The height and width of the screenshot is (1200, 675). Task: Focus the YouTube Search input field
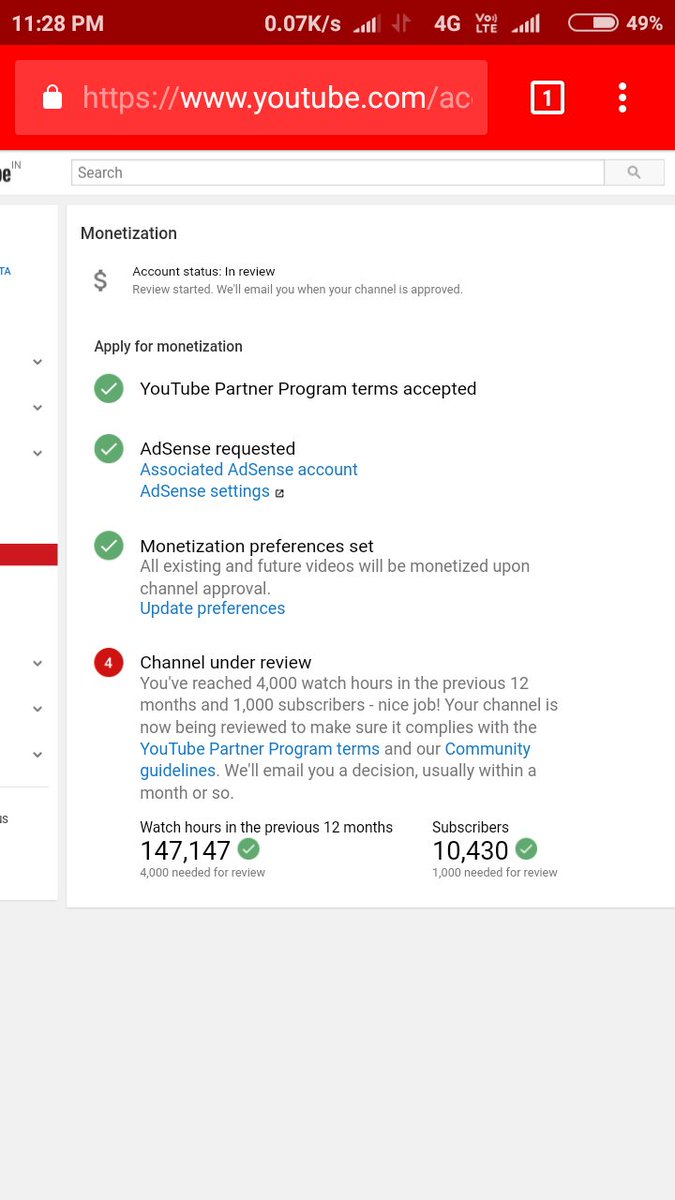tap(338, 172)
